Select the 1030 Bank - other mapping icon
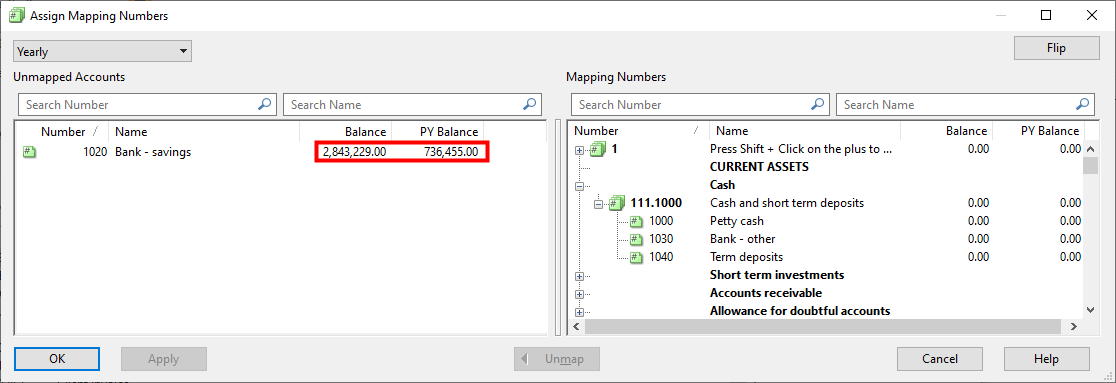The height and width of the screenshot is (383, 1116). (x=636, y=239)
